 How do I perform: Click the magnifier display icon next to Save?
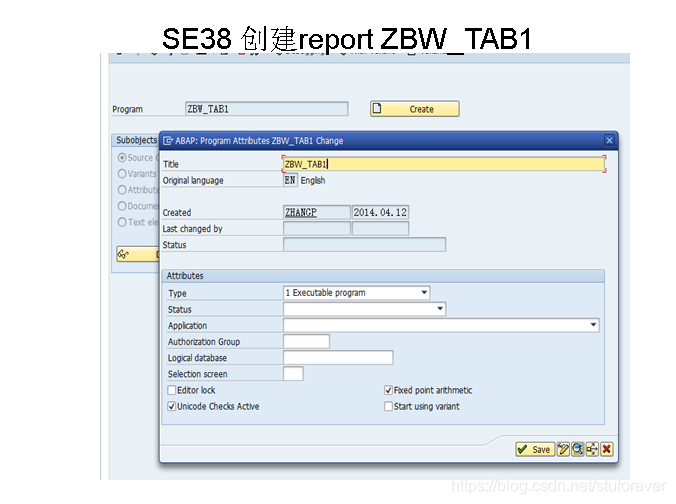click(x=578, y=449)
